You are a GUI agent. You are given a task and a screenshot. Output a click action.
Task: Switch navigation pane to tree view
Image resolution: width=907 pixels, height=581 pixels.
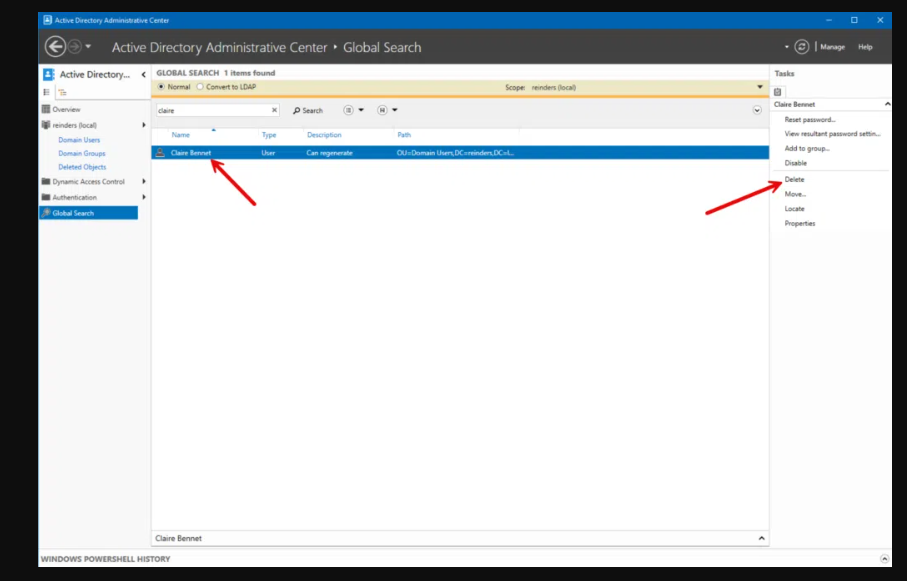(59, 91)
